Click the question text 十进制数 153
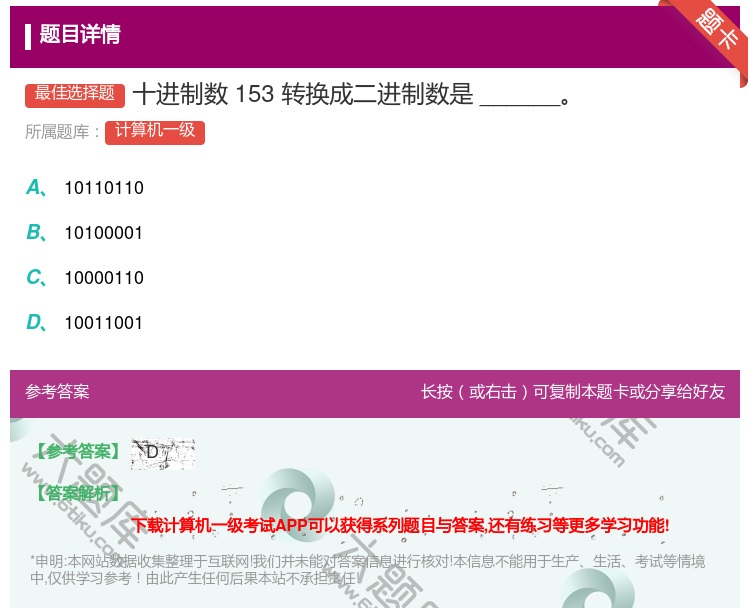Viewport: 750px width, 608px height. (x=351, y=94)
